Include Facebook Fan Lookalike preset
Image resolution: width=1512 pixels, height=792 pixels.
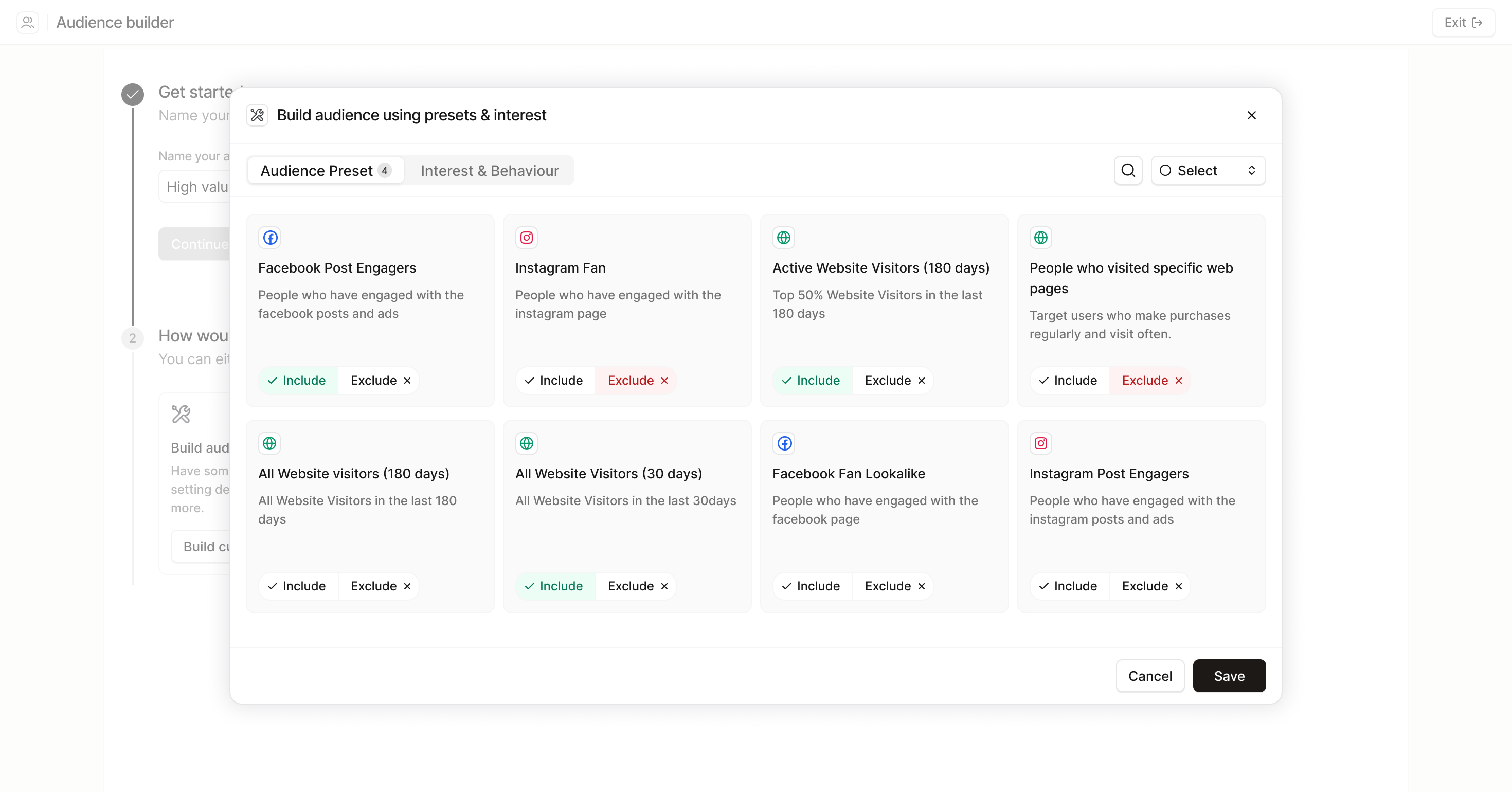(813, 586)
